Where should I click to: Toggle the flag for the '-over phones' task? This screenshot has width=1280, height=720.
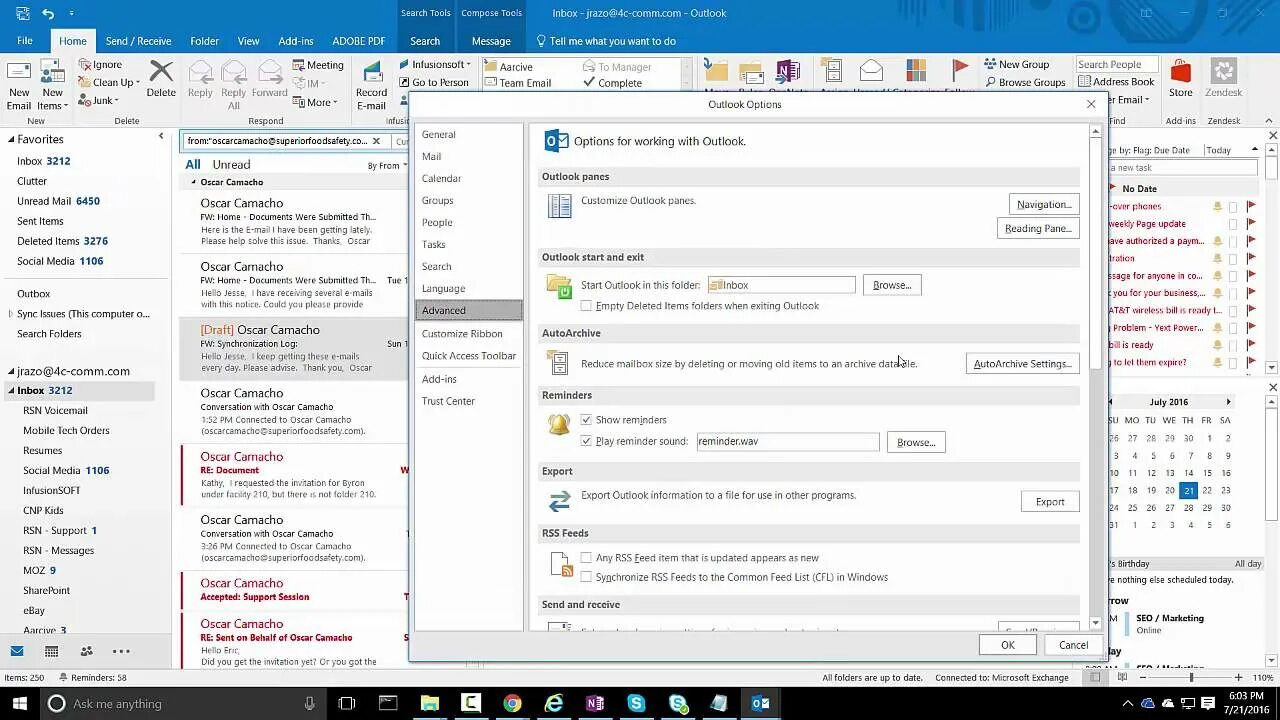(x=1251, y=206)
